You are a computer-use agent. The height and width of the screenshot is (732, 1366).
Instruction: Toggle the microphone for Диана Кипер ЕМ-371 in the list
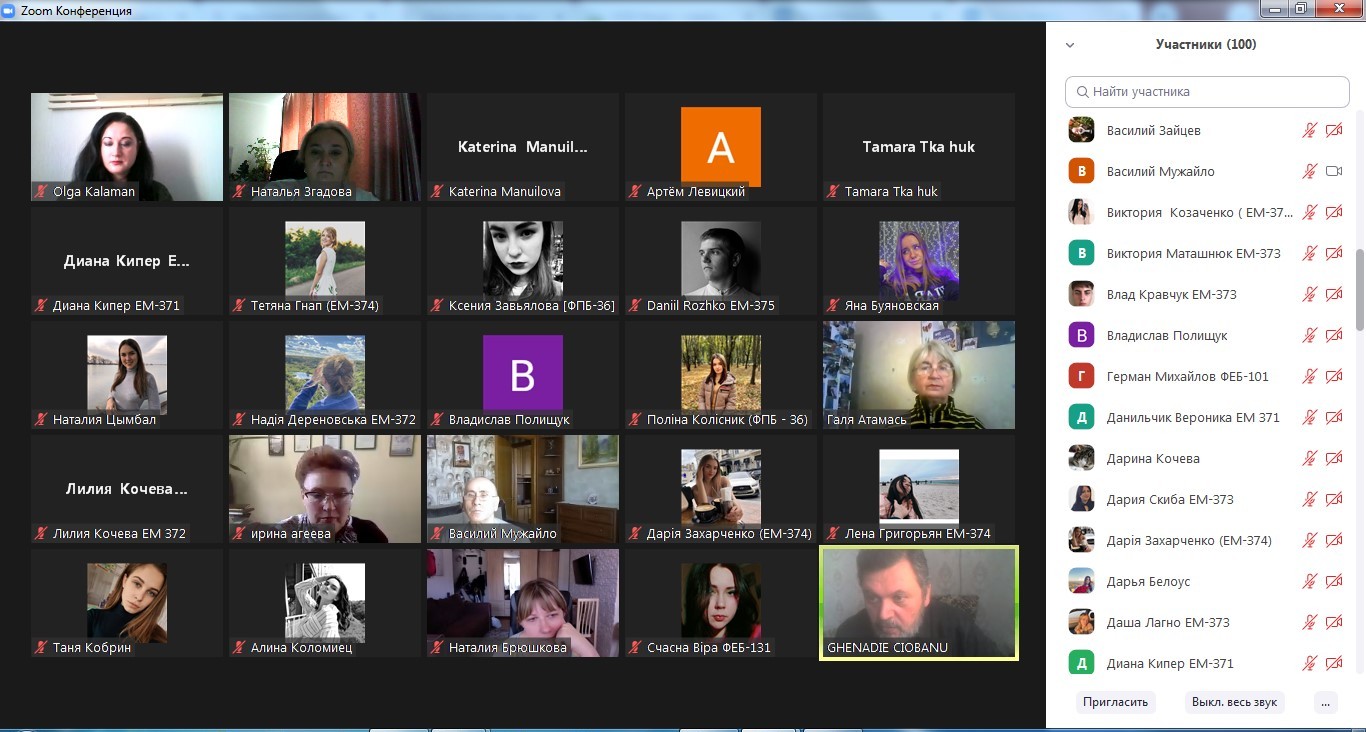pos(1309,663)
